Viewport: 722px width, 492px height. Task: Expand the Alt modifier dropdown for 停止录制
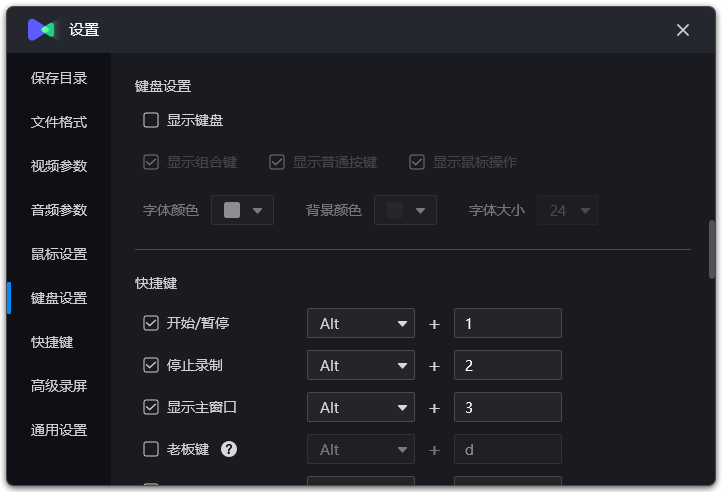point(360,366)
